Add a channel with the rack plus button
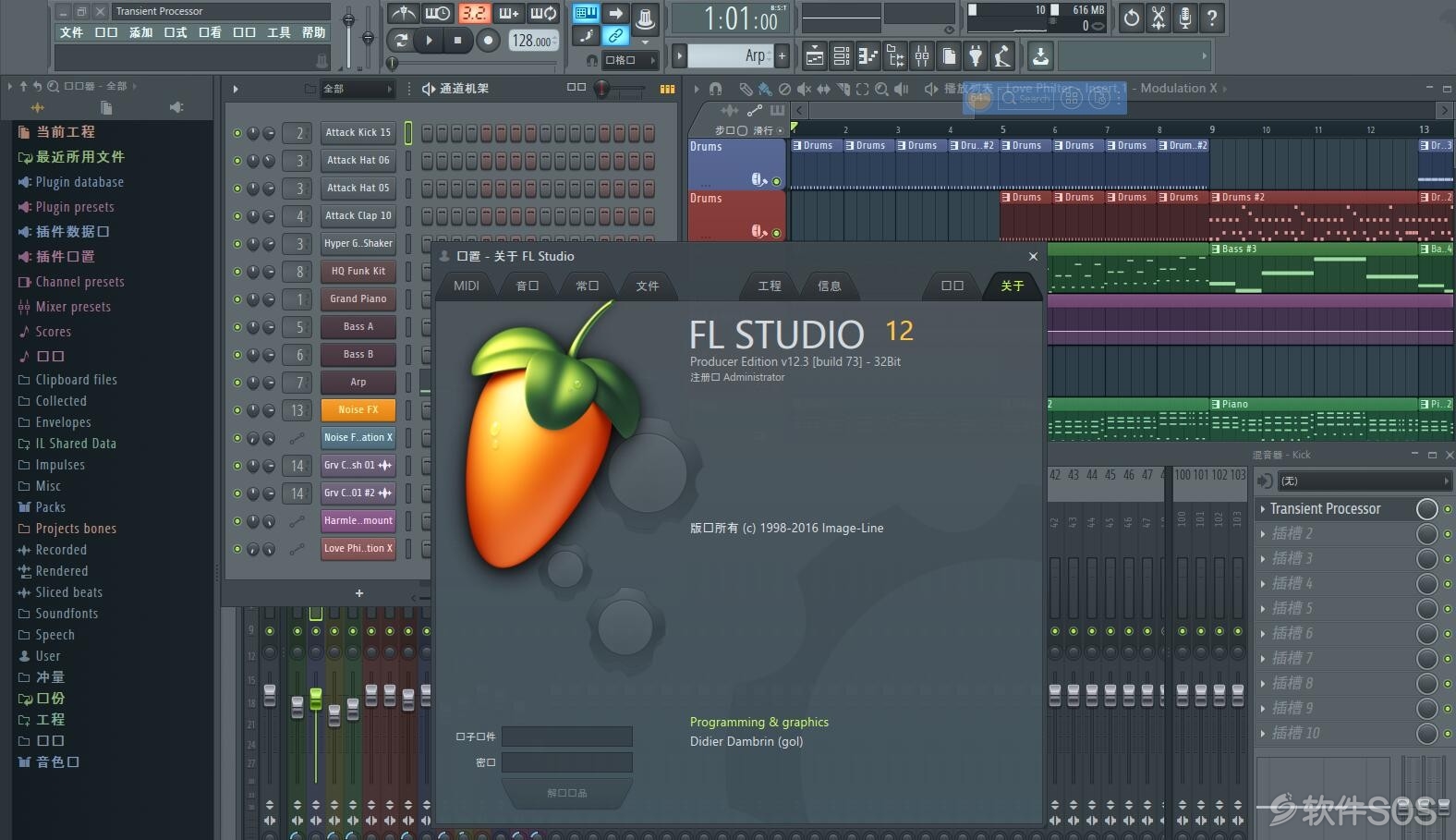Viewport: 1456px width, 840px height. [359, 593]
